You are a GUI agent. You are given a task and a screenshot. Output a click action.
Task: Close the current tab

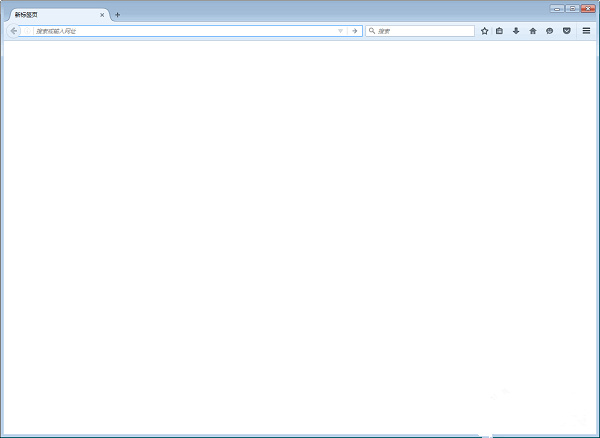102,15
